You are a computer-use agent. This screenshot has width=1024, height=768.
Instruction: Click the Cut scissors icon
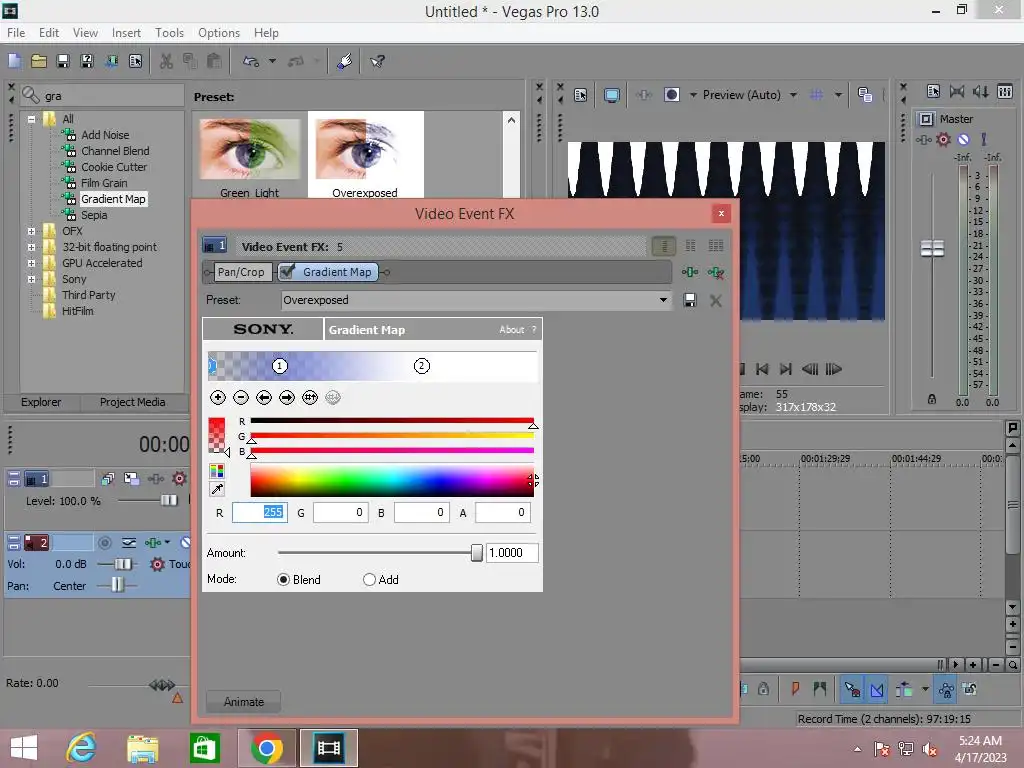[x=167, y=61]
